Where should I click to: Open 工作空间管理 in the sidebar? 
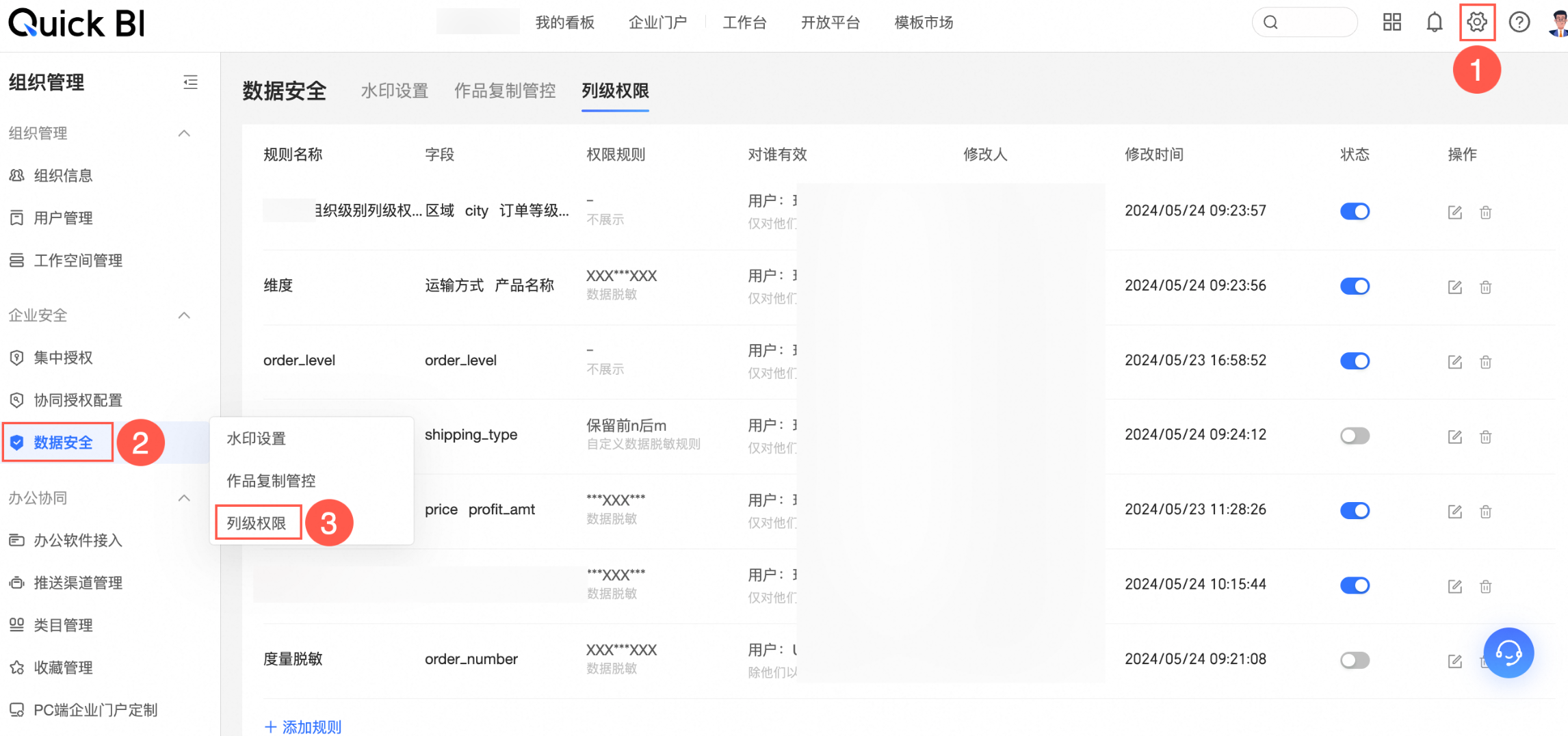[78, 261]
